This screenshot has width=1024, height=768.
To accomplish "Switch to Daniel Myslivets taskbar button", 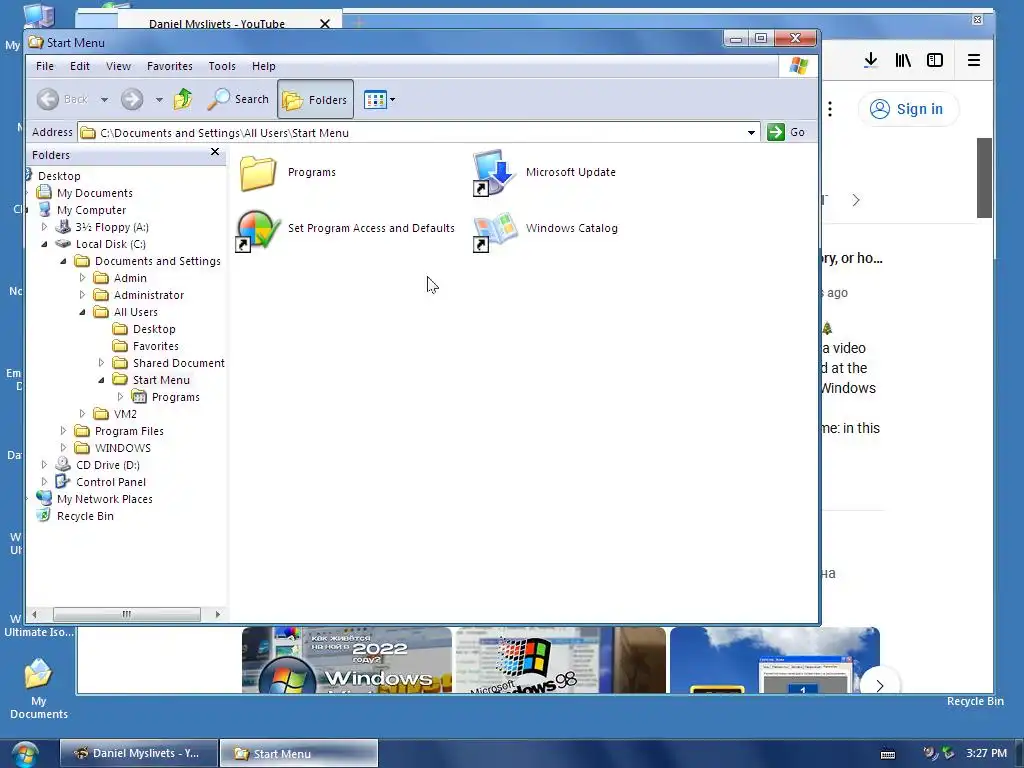I will click(138, 753).
